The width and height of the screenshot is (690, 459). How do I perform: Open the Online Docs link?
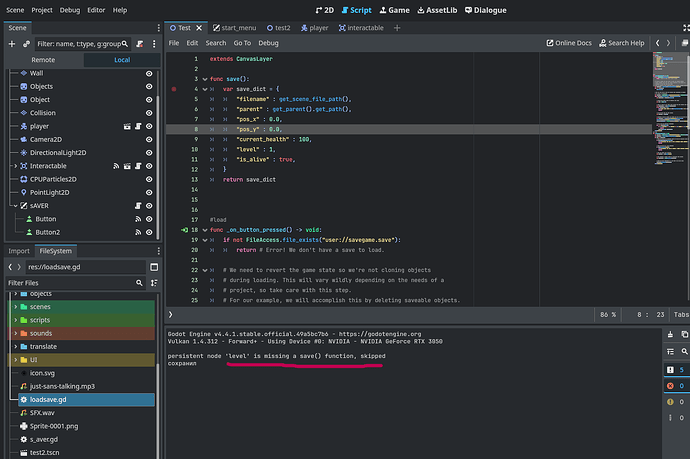click(572, 43)
